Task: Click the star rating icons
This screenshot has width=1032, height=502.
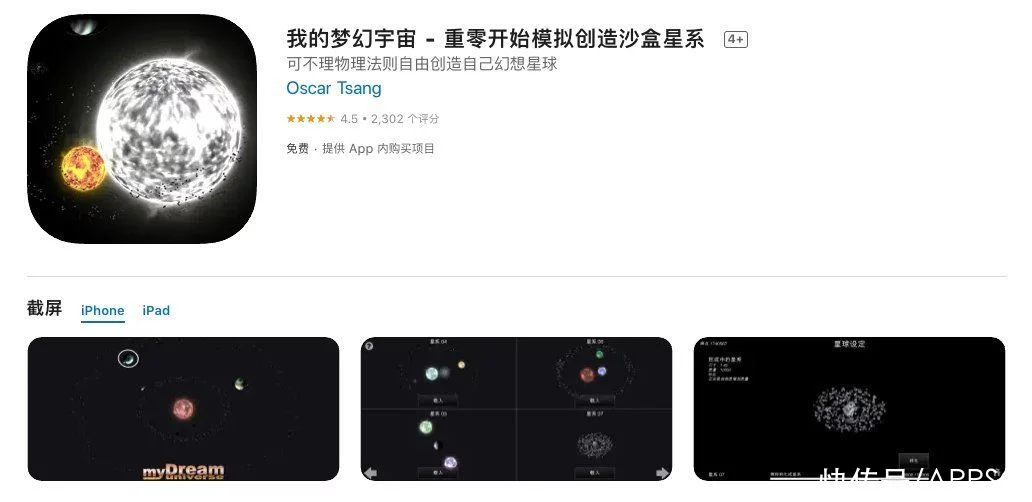Action: [311, 119]
